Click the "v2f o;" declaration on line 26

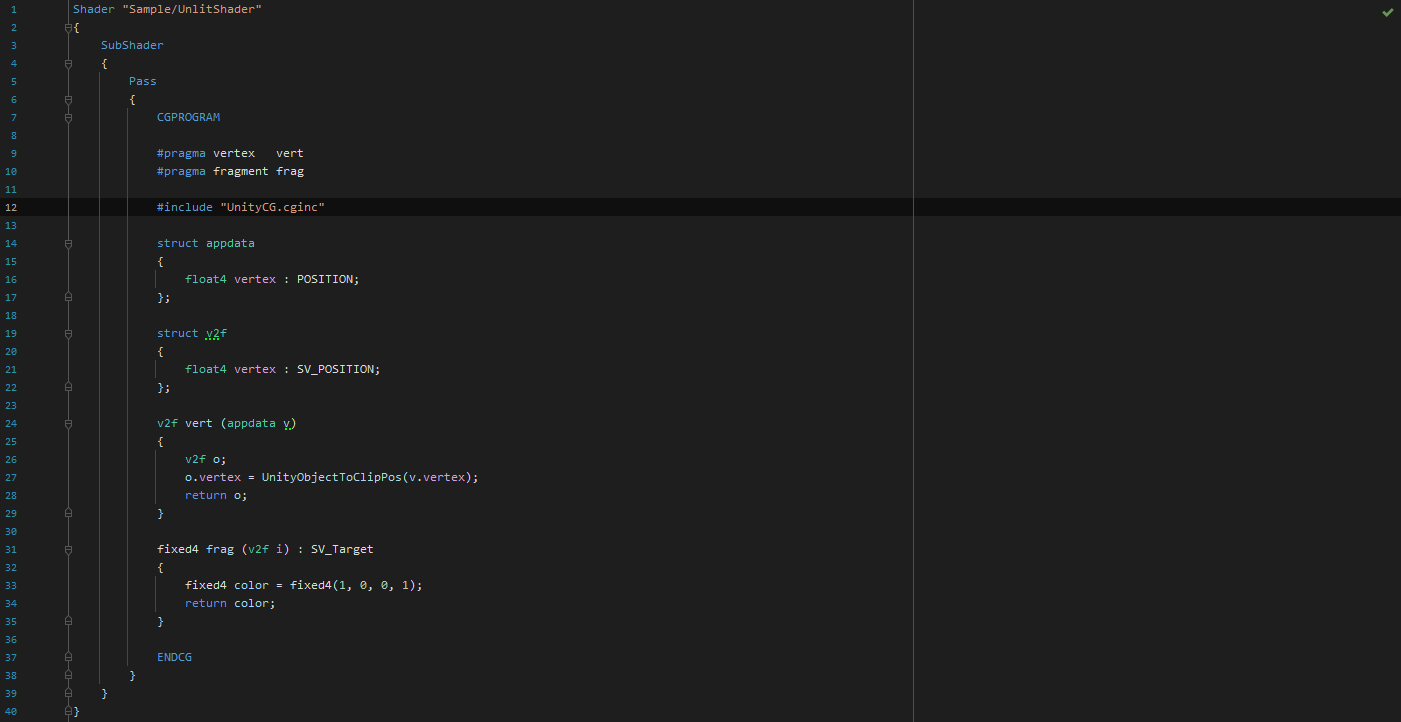point(206,459)
